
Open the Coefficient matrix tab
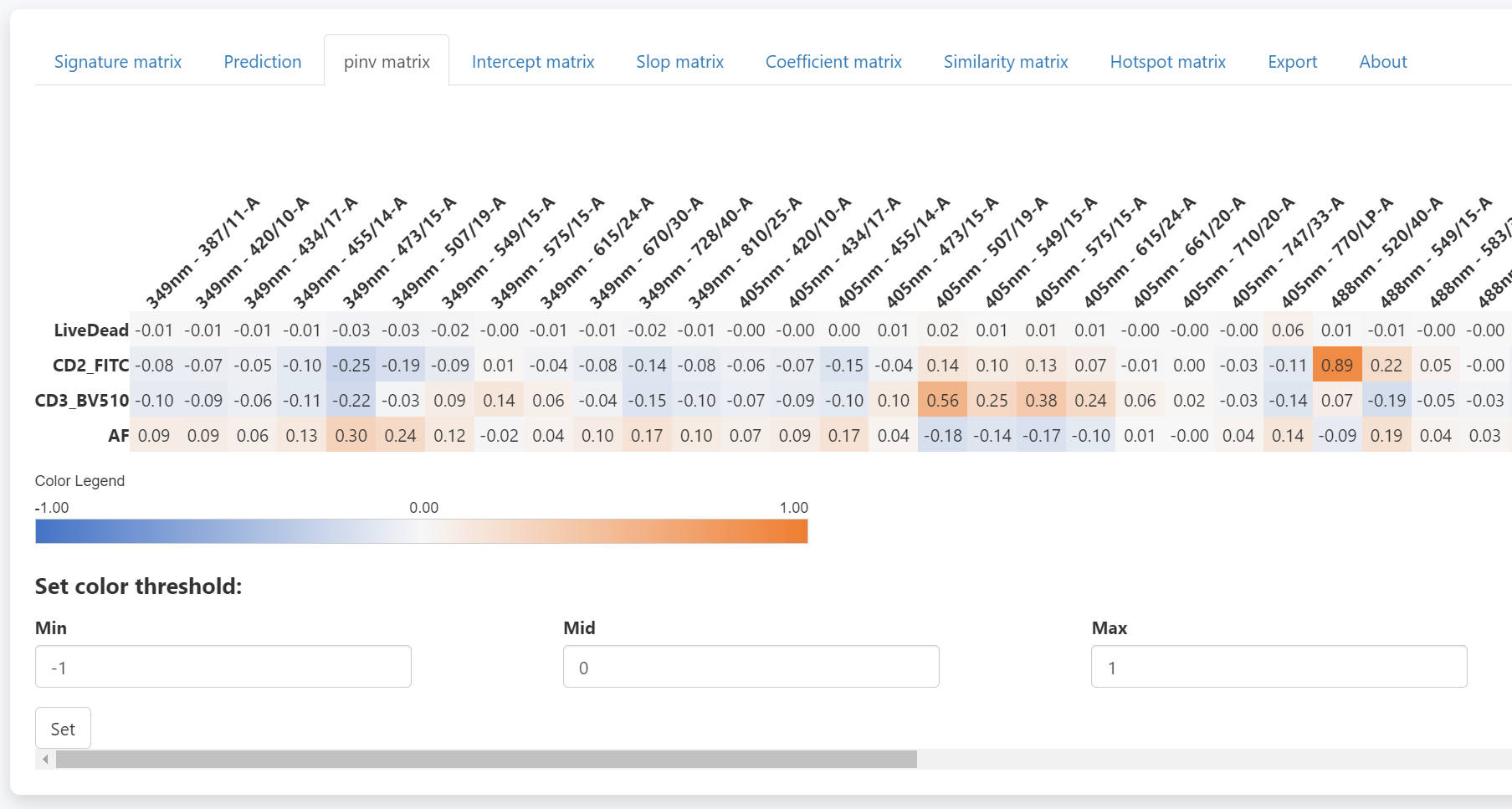coord(833,62)
